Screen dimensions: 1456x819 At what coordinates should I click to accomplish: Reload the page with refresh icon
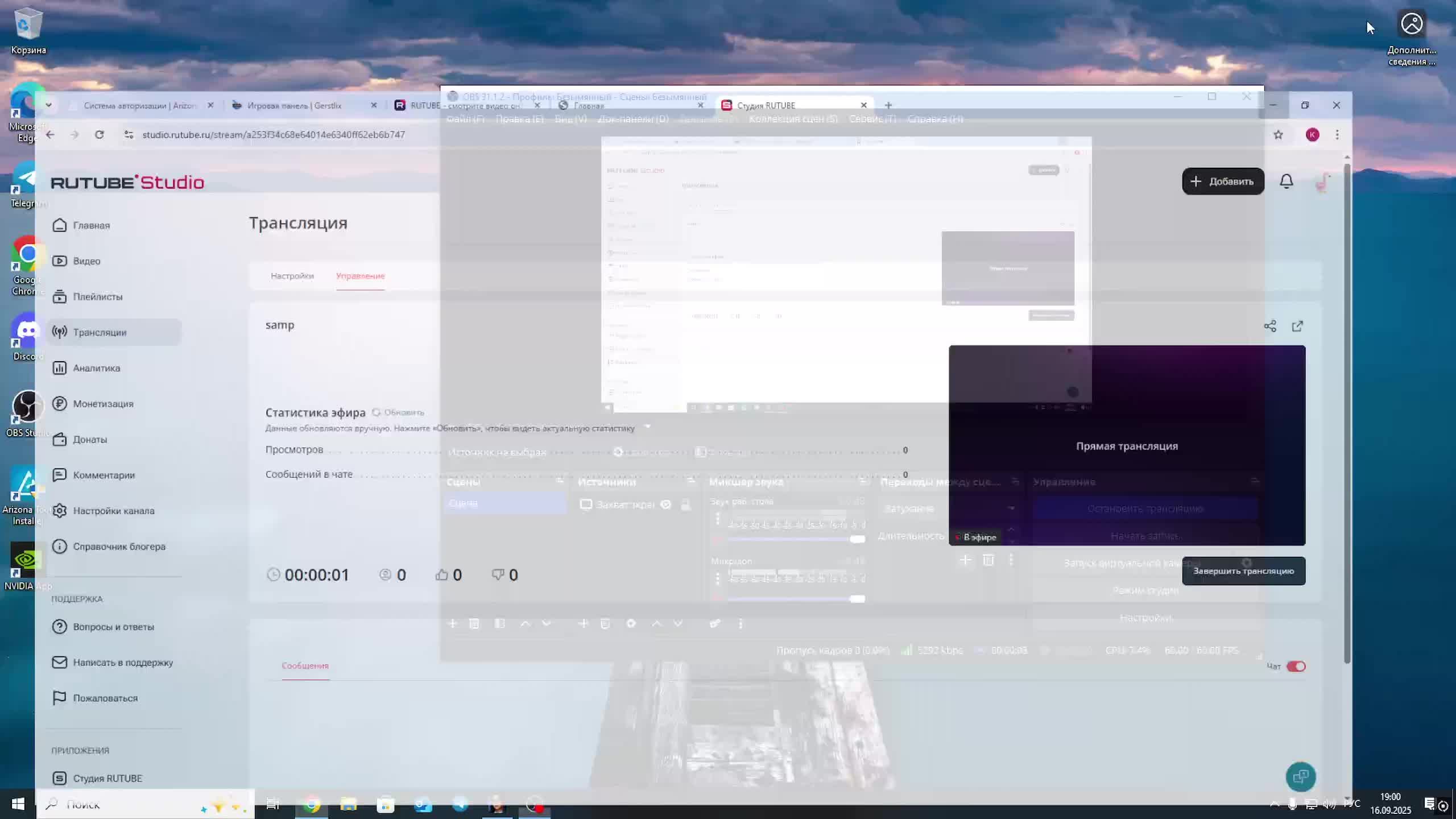tap(100, 135)
